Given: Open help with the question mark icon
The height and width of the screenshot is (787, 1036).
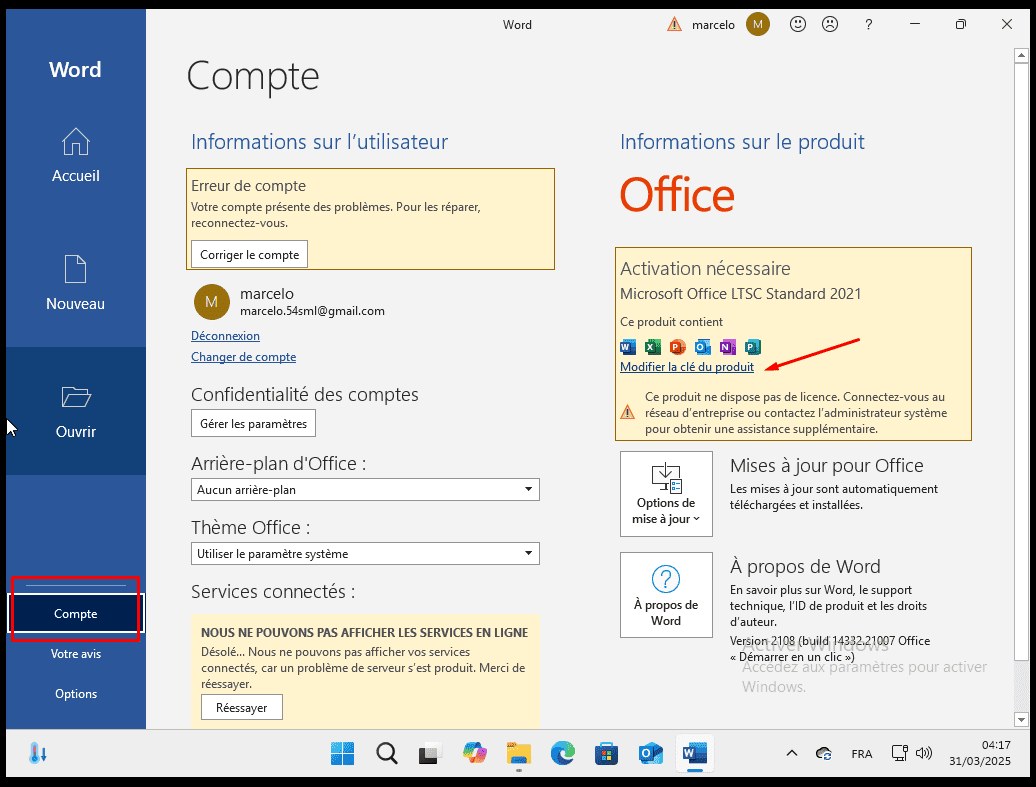Looking at the screenshot, I should coord(869,24).
